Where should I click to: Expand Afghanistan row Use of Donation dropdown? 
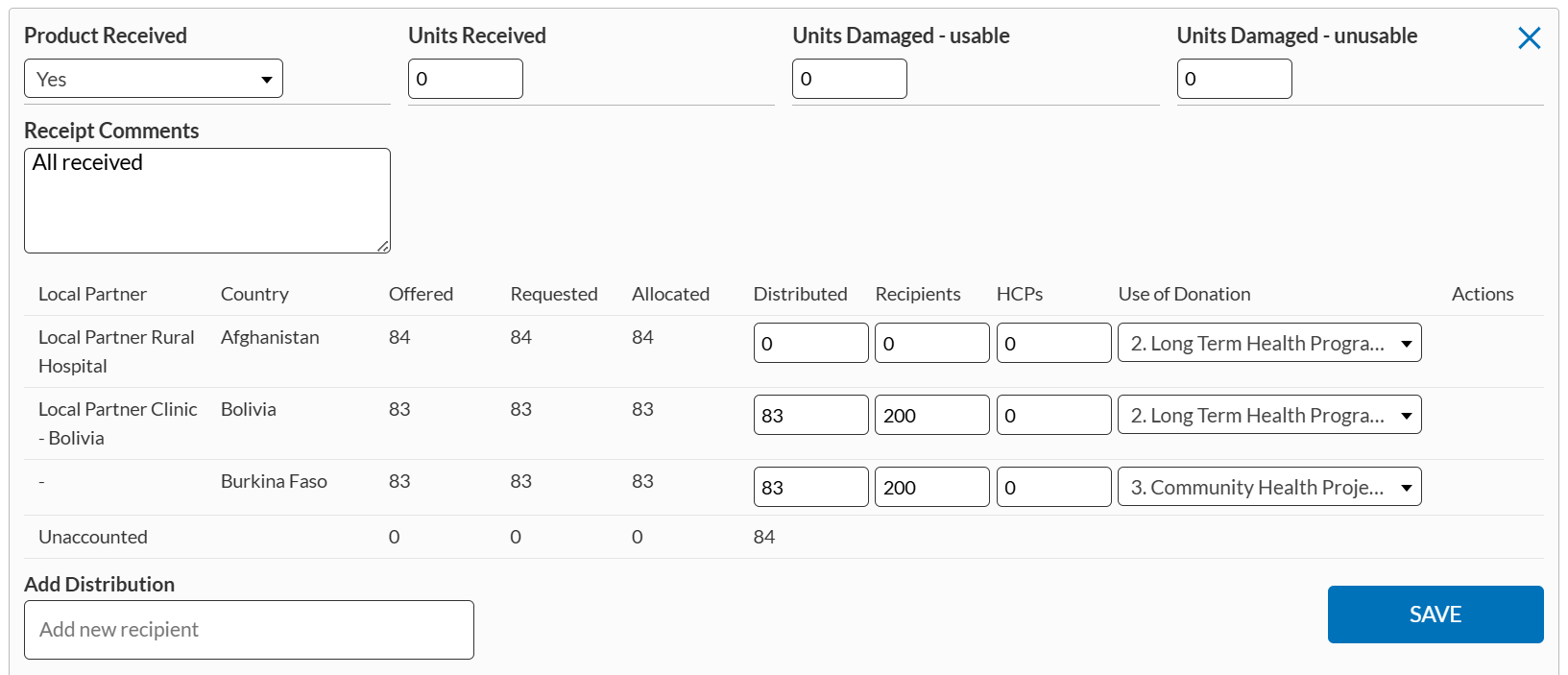pos(1268,343)
